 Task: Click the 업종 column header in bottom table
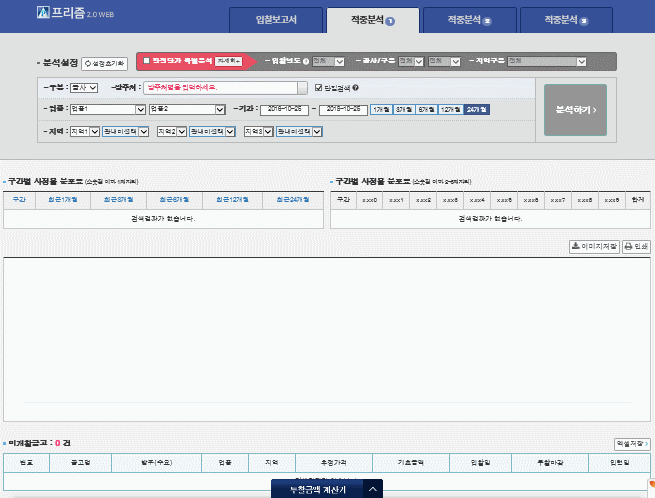[225, 463]
